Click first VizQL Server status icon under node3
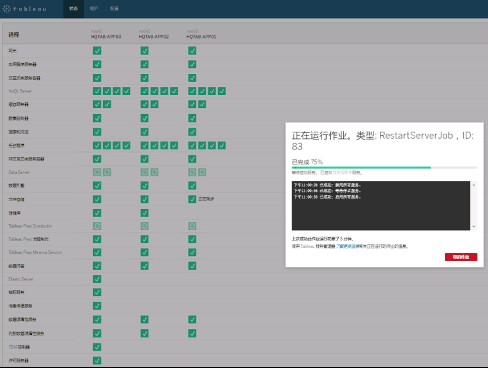 192,91
